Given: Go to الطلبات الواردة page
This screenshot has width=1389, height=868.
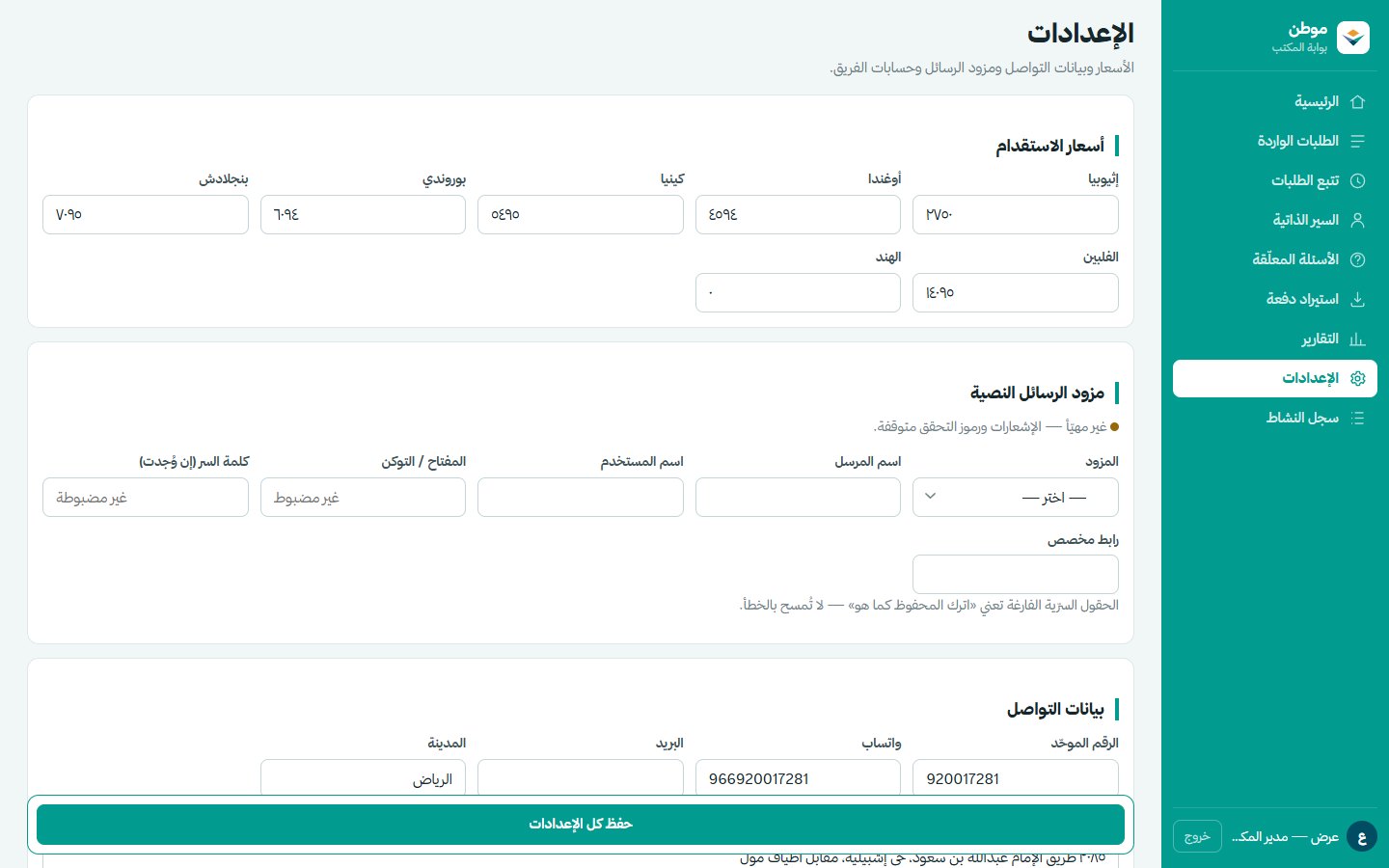Looking at the screenshot, I should tap(1275, 141).
